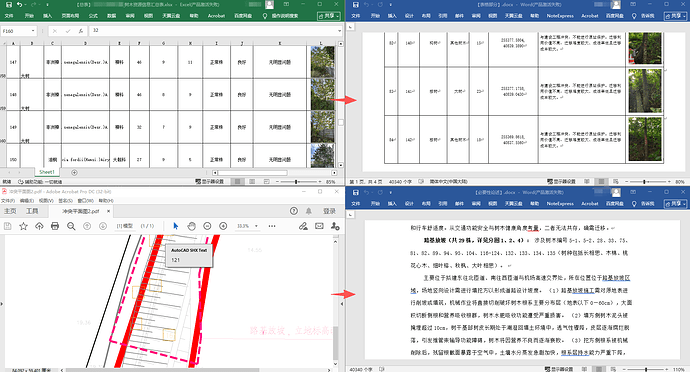This screenshot has width=690, height=372.
Task: Select Acrobat arrow selection tool
Action: coord(176,226)
